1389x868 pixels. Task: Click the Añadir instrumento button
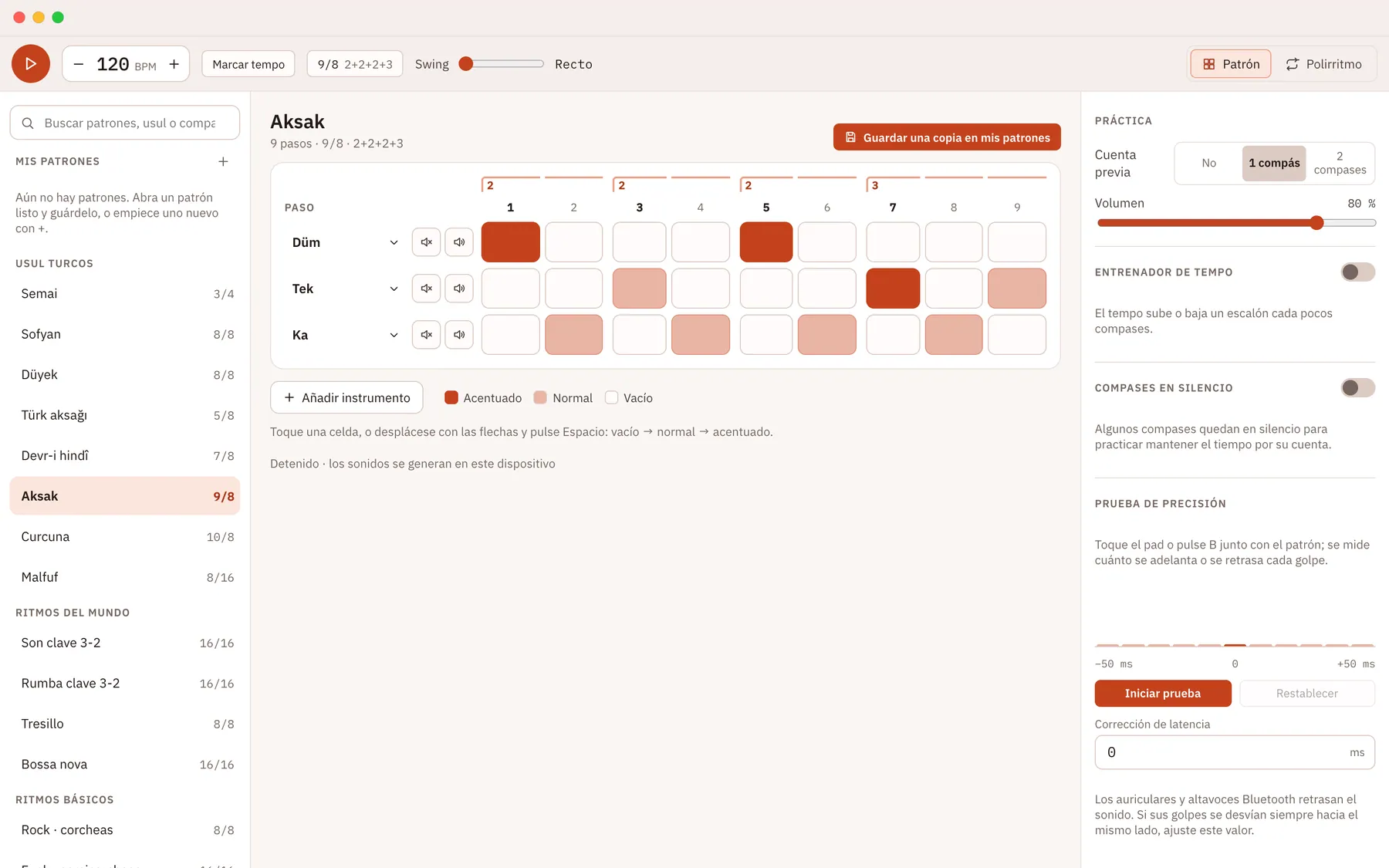point(346,397)
